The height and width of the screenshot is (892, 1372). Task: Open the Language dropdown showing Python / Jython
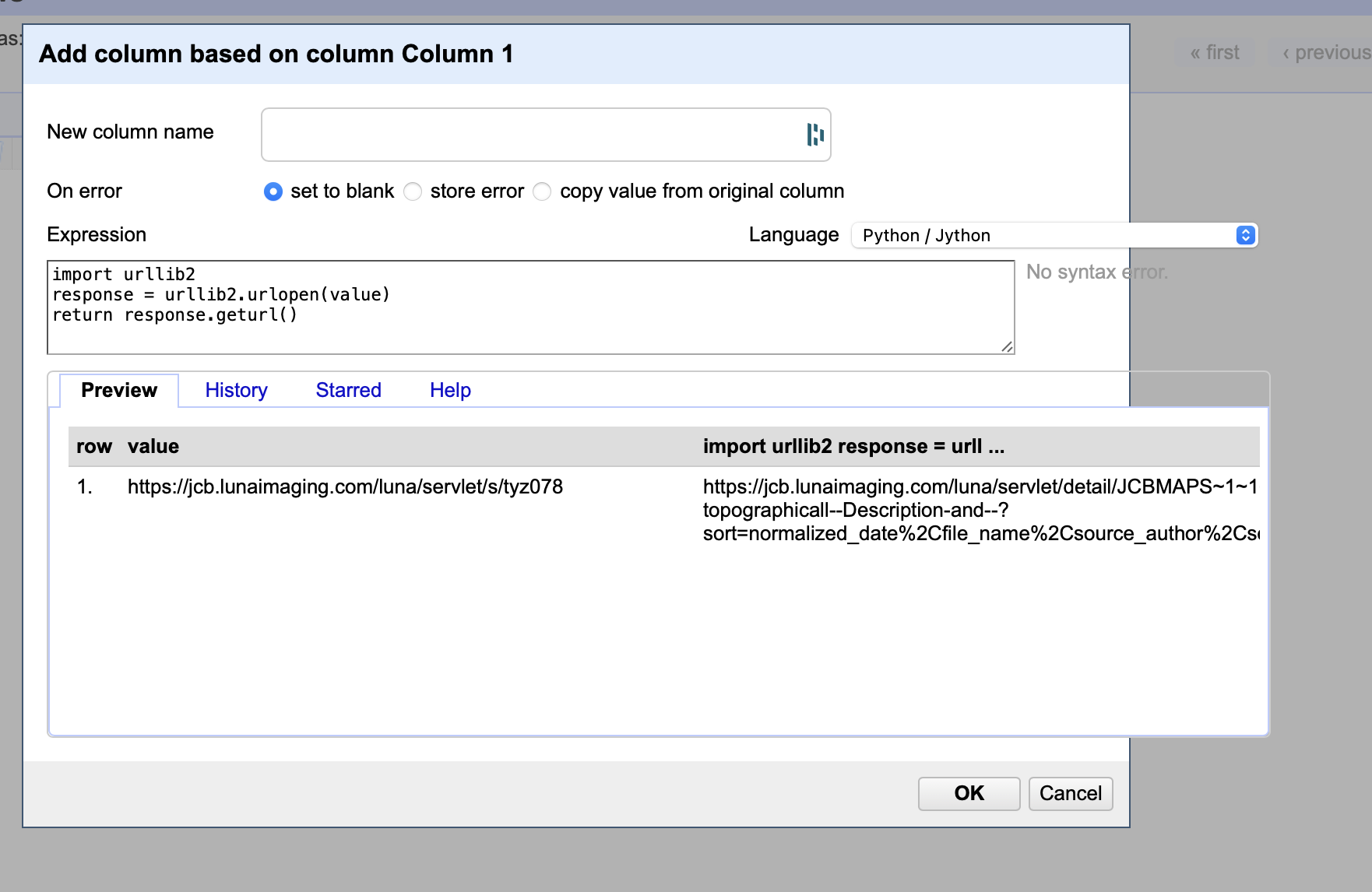(1043, 235)
